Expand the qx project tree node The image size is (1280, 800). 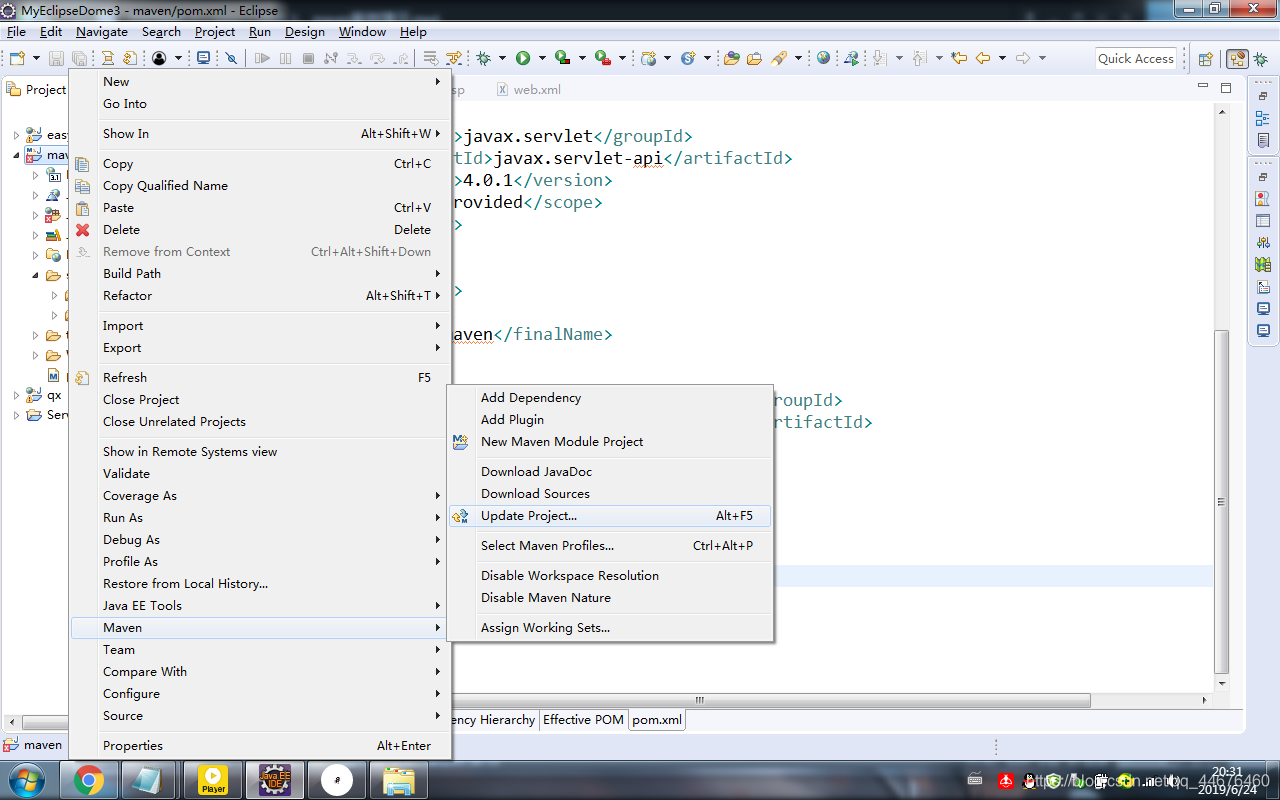click(x=16, y=396)
